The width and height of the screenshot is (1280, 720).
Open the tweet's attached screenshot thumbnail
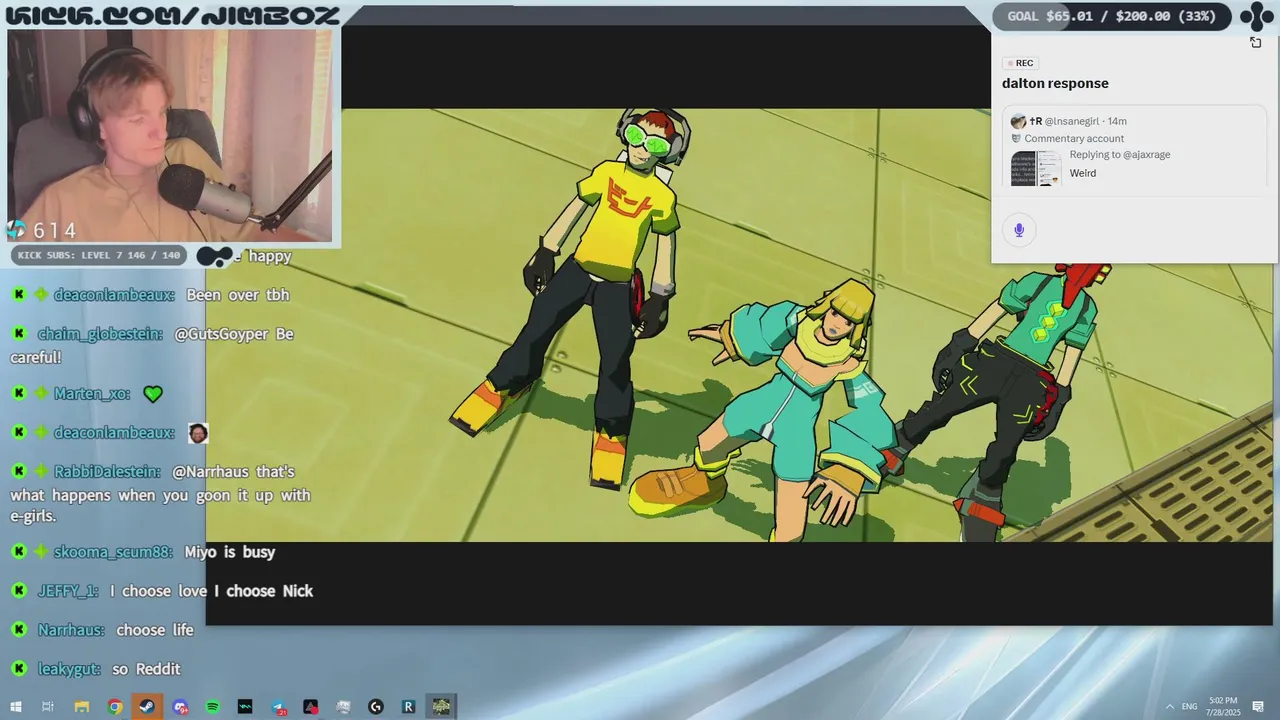tap(1036, 168)
